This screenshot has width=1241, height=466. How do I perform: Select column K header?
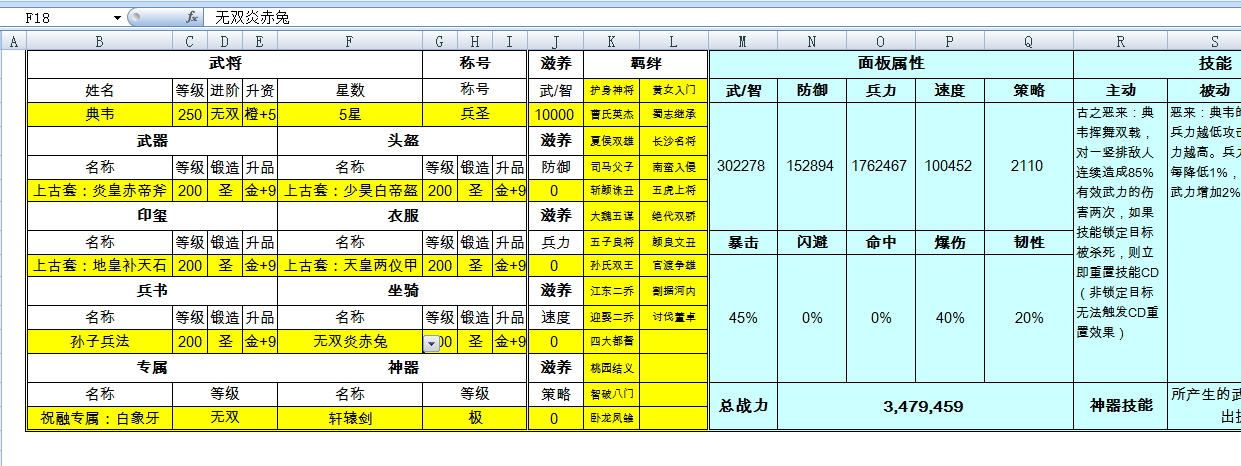click(x=612, y=41)
